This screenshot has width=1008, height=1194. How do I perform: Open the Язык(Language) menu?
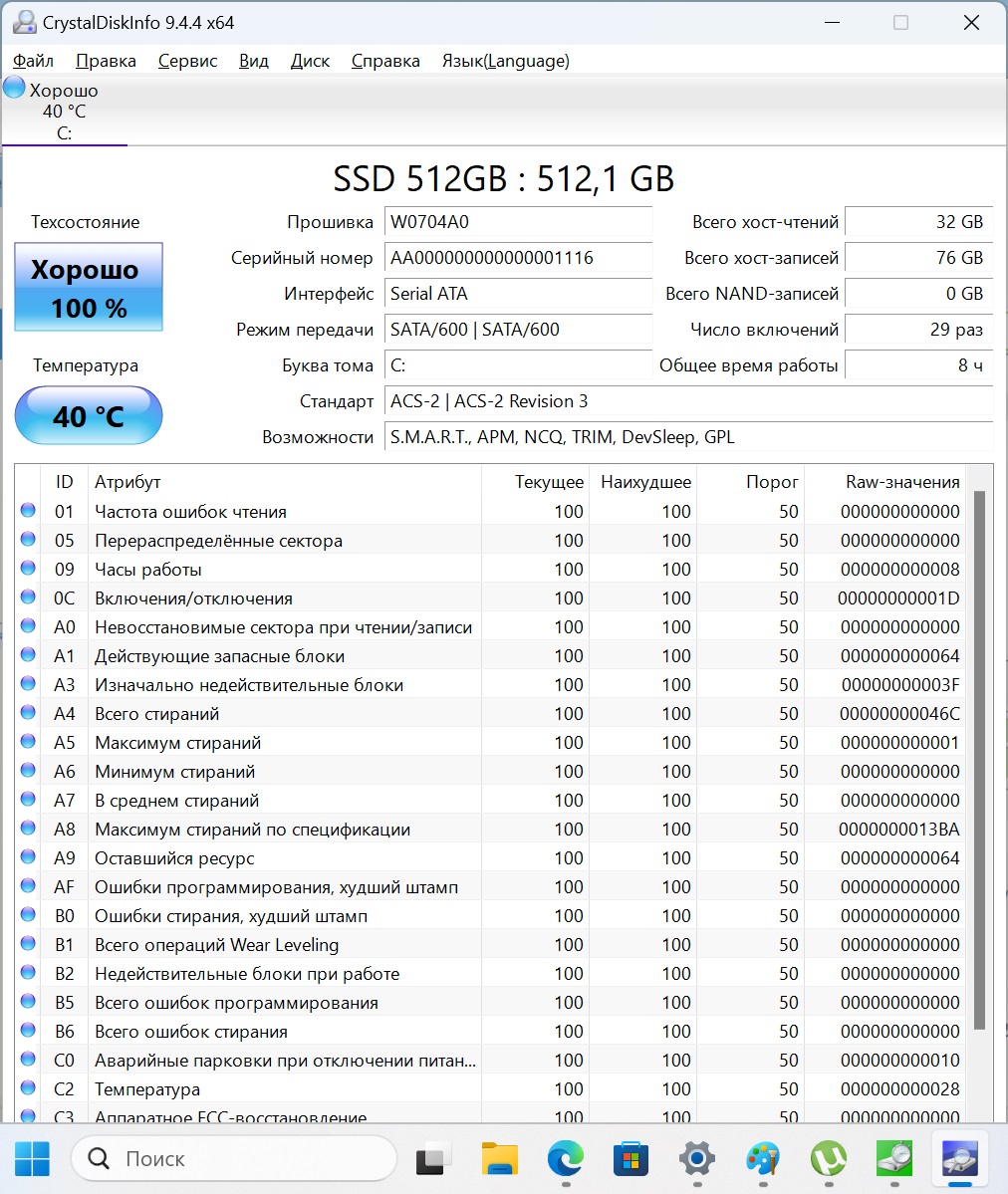506,61
